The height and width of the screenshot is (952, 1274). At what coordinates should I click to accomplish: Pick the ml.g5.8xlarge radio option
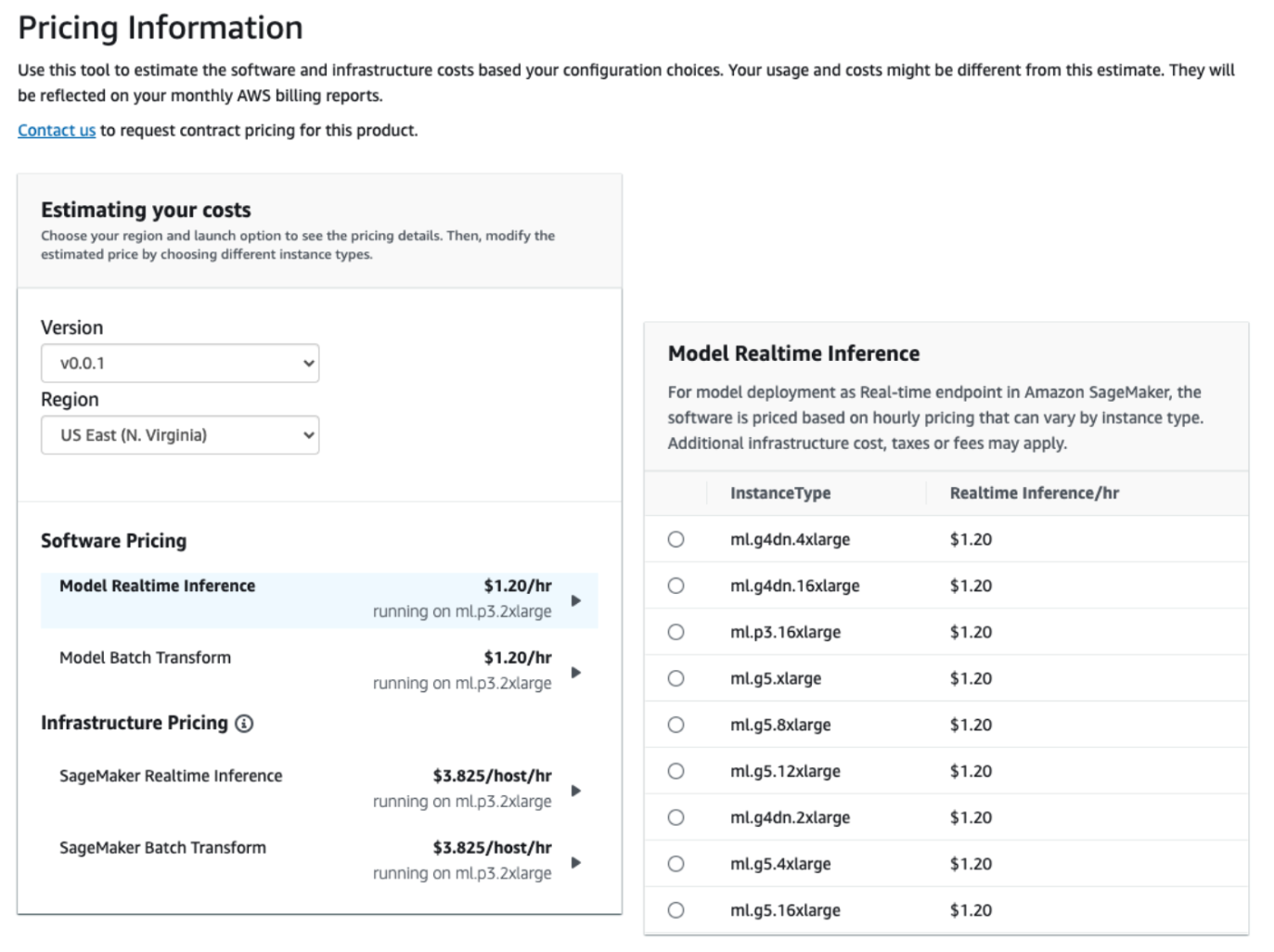676,725
